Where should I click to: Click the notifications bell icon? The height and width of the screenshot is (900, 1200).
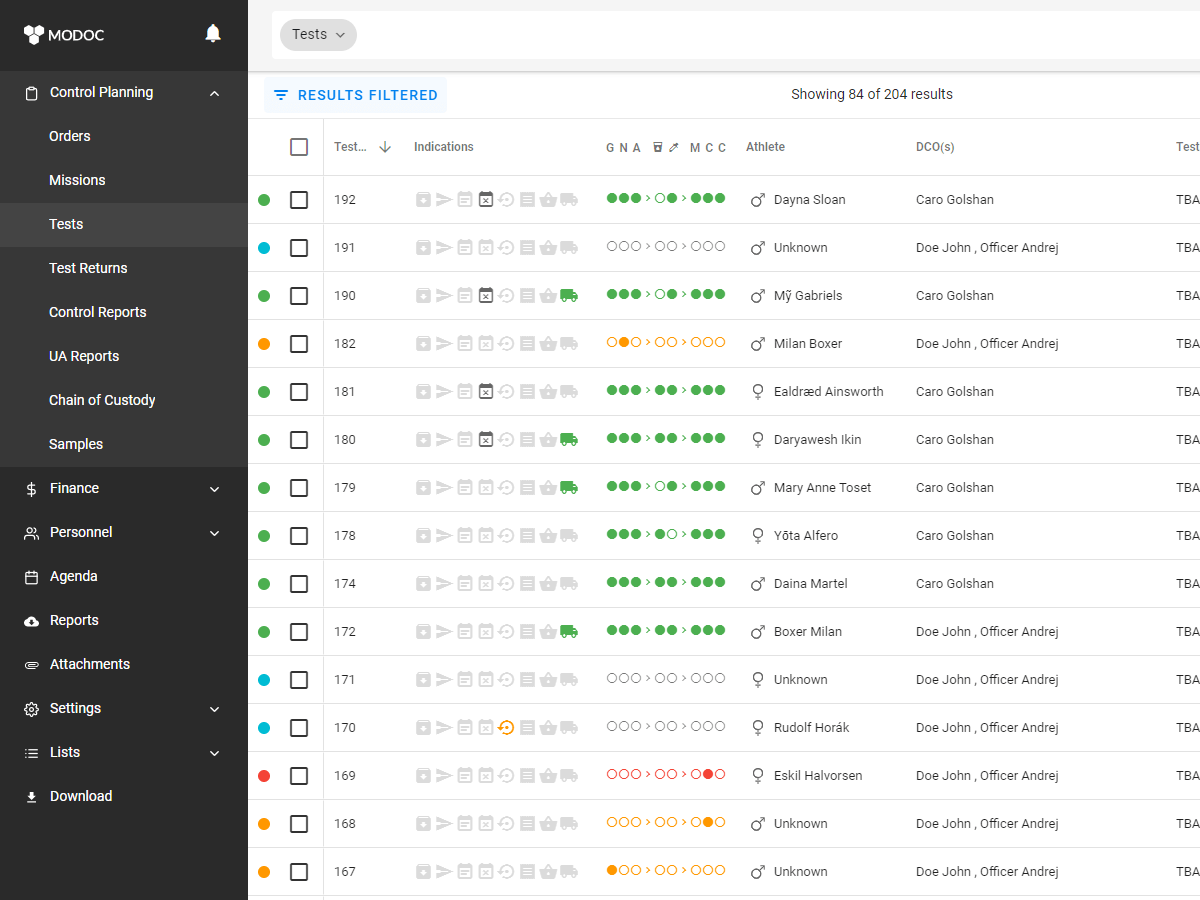212,34
